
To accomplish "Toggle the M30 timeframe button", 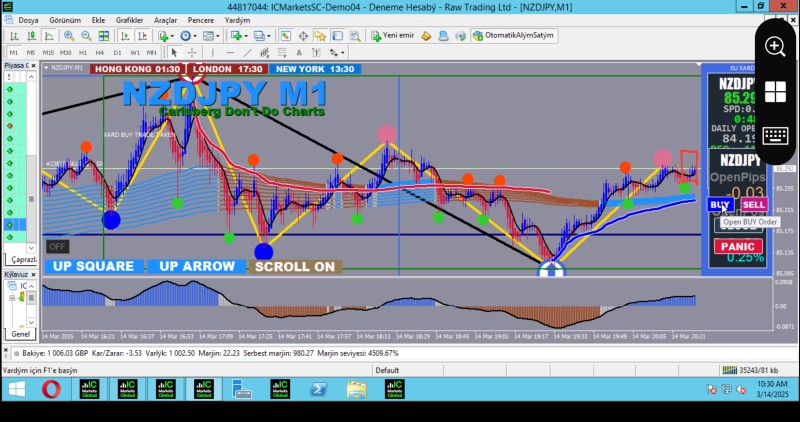I will tap(66, 53).
